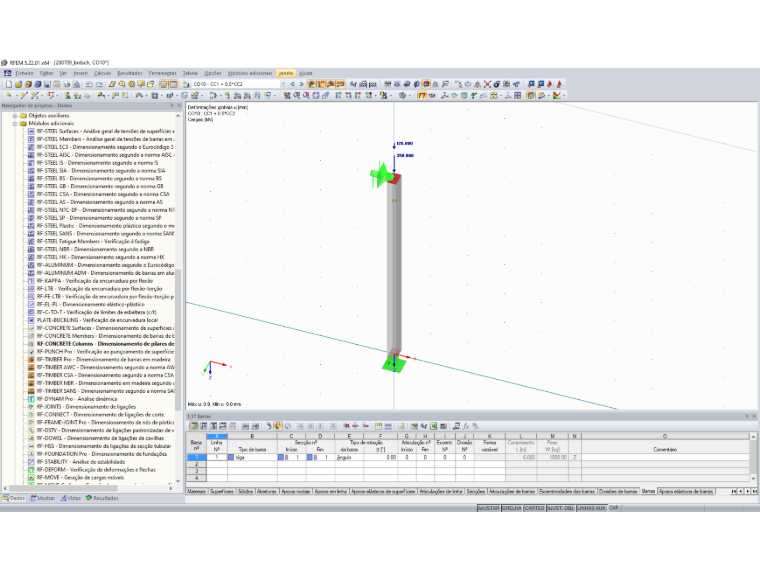Viewport: 760px width, 570px height.
Task: Toggle LINHAS AUX status button
Action: coord(591,508)
